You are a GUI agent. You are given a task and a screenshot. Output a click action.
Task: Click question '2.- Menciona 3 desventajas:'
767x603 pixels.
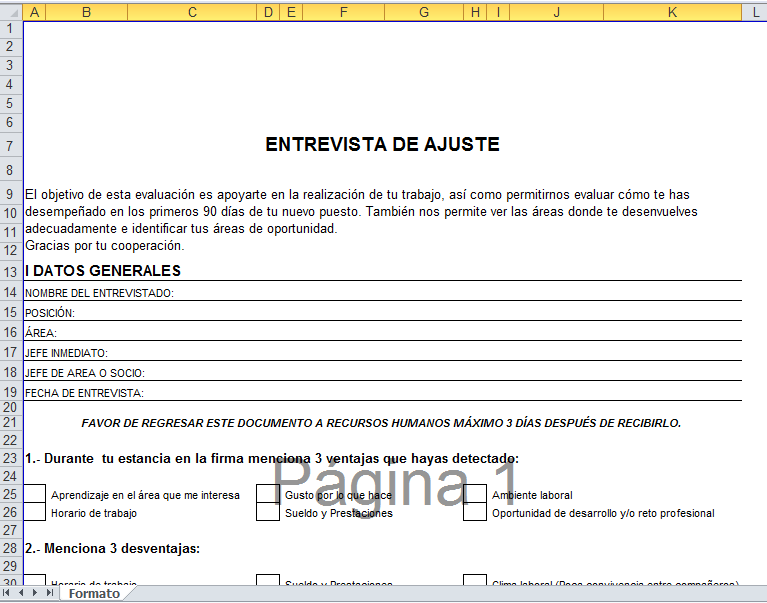coord(113,549)
